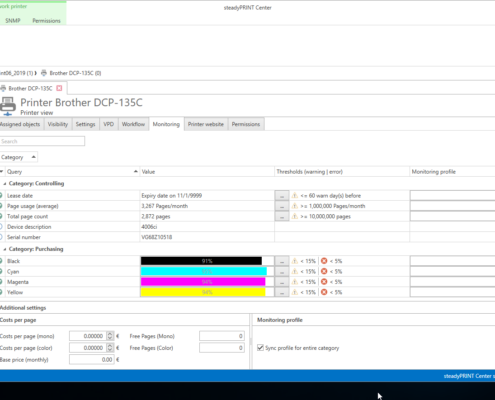Close the Brother DCP-135C tab
Viewport: 495px width, 400px height.
click(59, 88)
